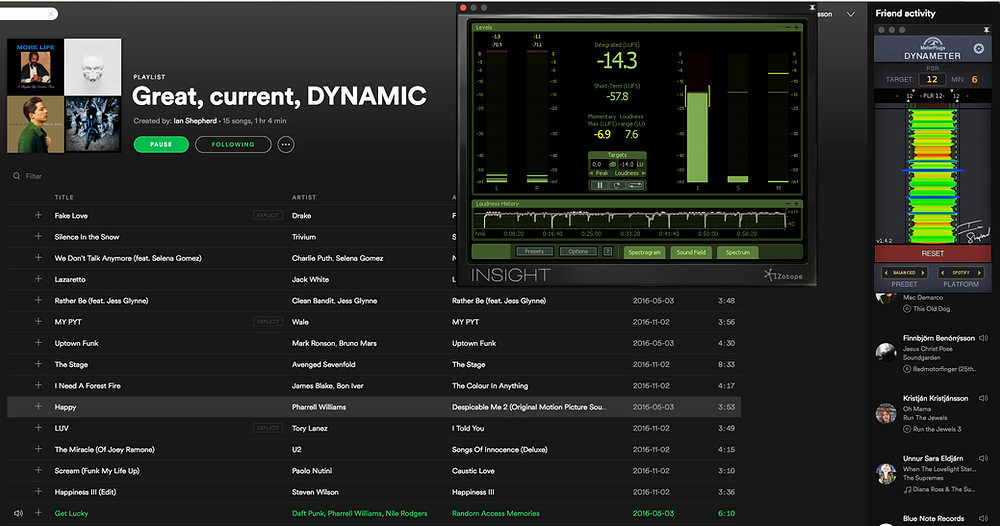Viewport: 1000px width, 526px height.
Task: Open Finnbjörn Benónýsson's avatar
Action: [886, 353]
